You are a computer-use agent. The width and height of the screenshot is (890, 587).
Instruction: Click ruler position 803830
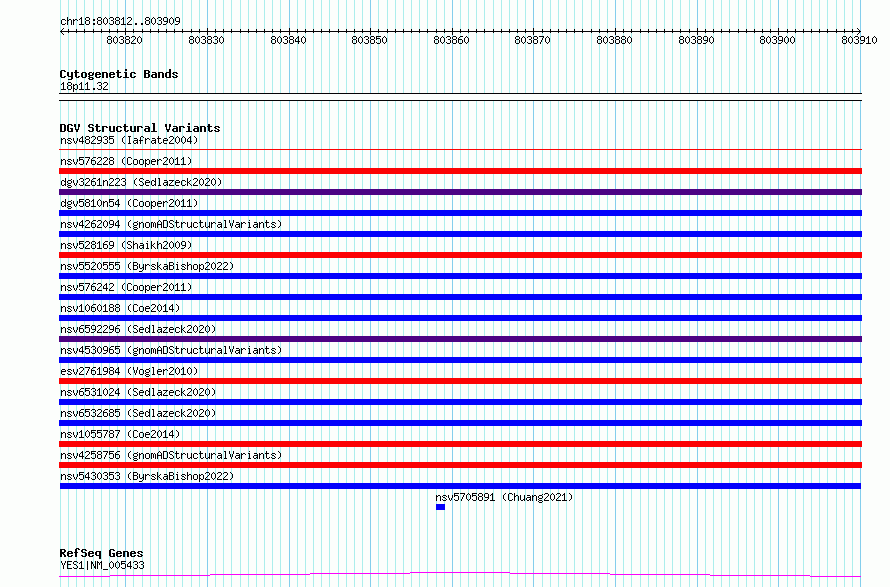coord(206,40)
